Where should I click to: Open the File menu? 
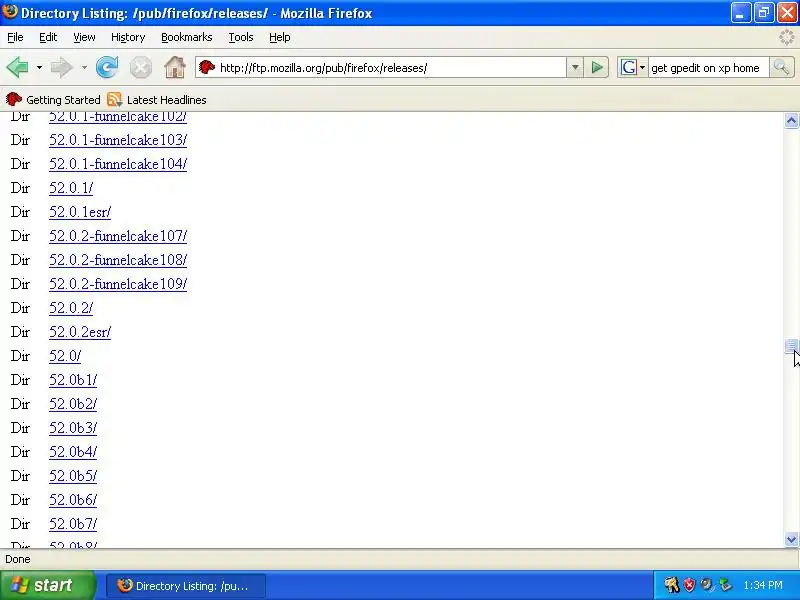15,37
